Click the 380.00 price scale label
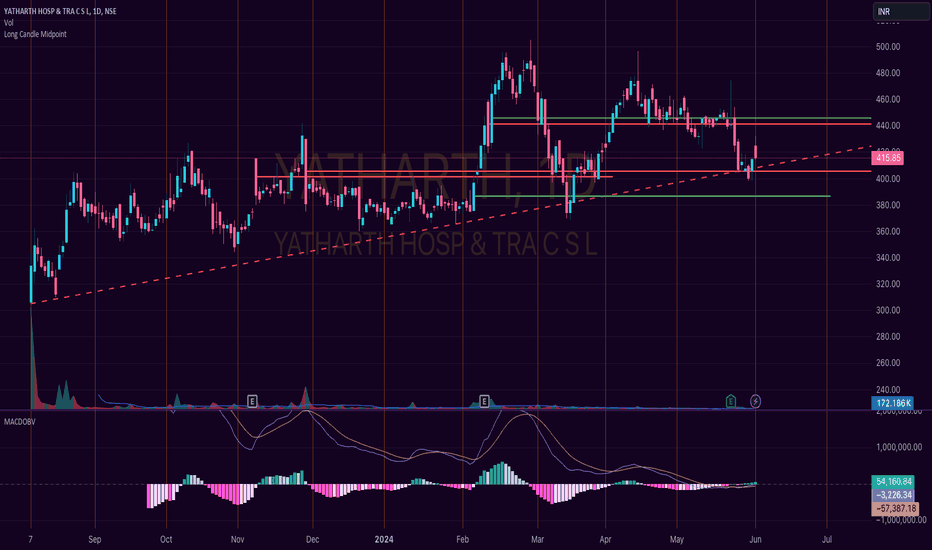 pos(887,205)
